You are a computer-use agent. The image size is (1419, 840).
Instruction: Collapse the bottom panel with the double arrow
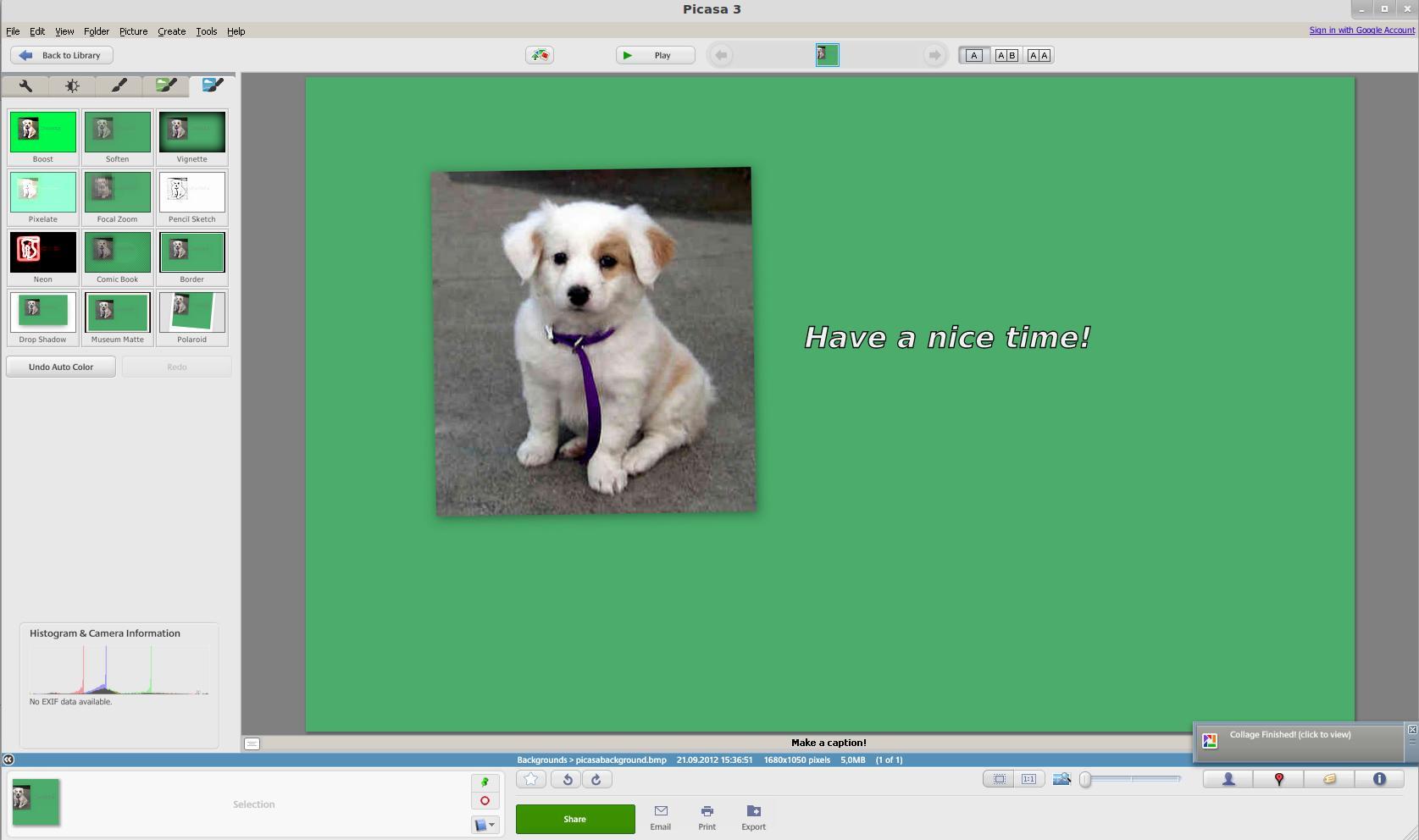click(8, 760)
